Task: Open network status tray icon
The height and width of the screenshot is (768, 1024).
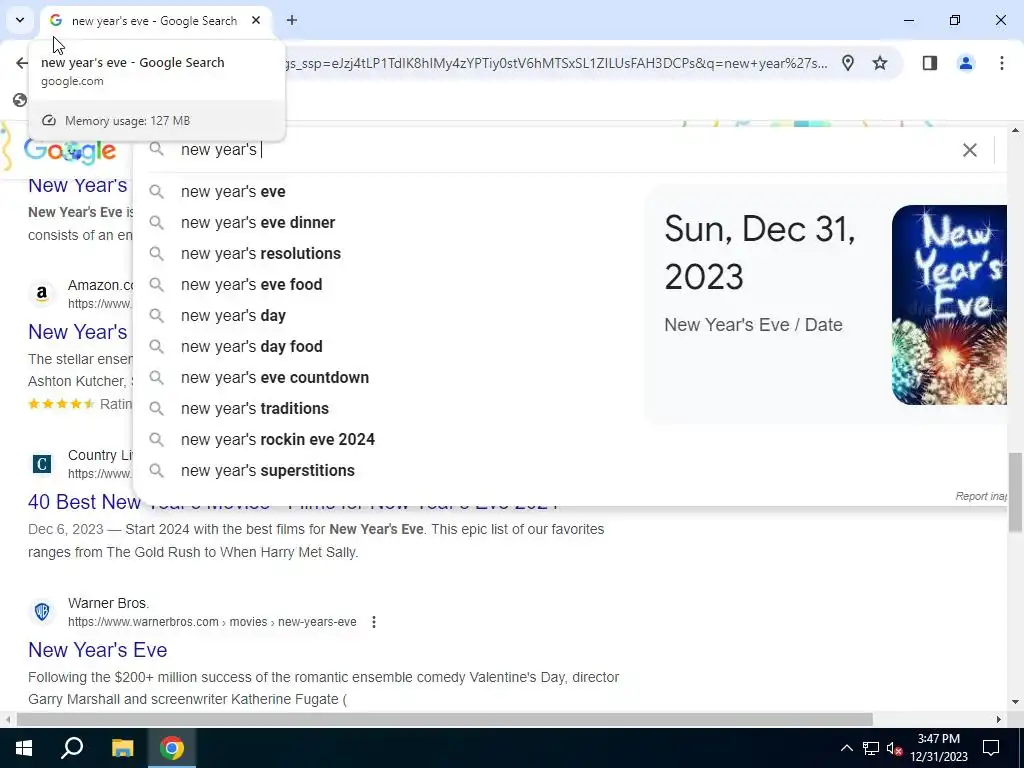Action: [x=871, y=748]
